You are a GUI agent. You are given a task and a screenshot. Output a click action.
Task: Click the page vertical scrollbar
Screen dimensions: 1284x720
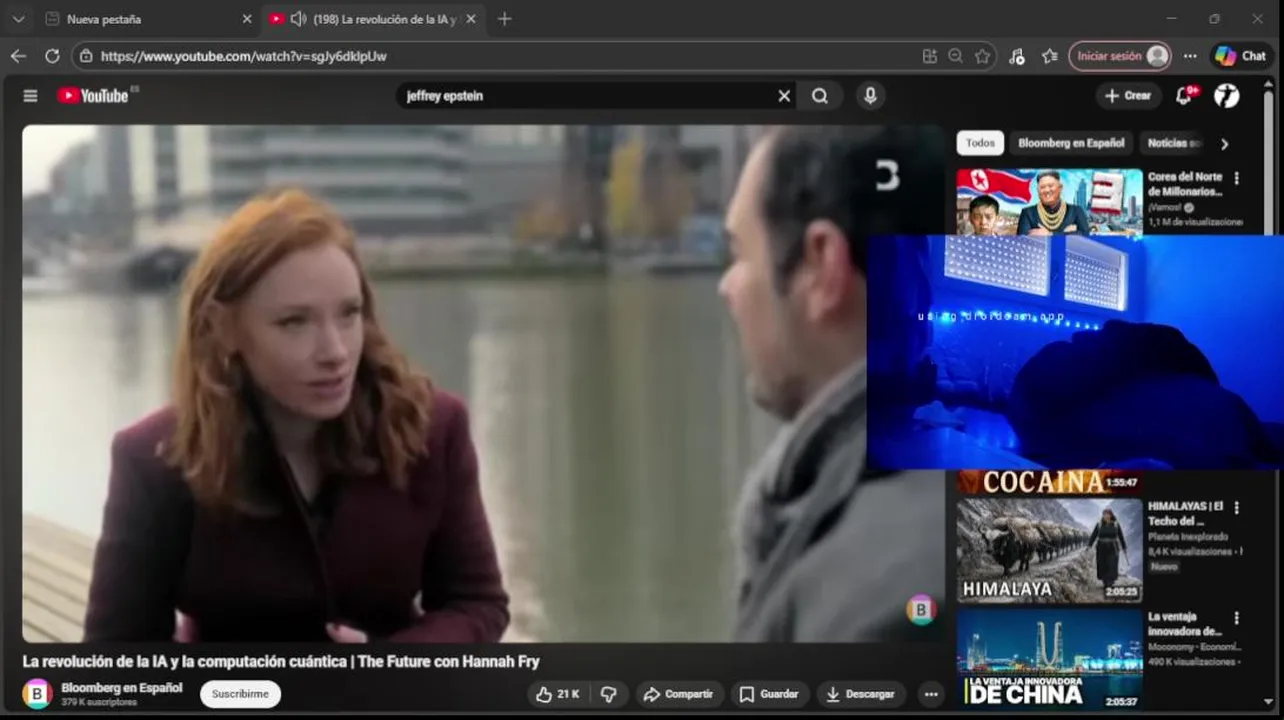click(x=1269, y=395)
